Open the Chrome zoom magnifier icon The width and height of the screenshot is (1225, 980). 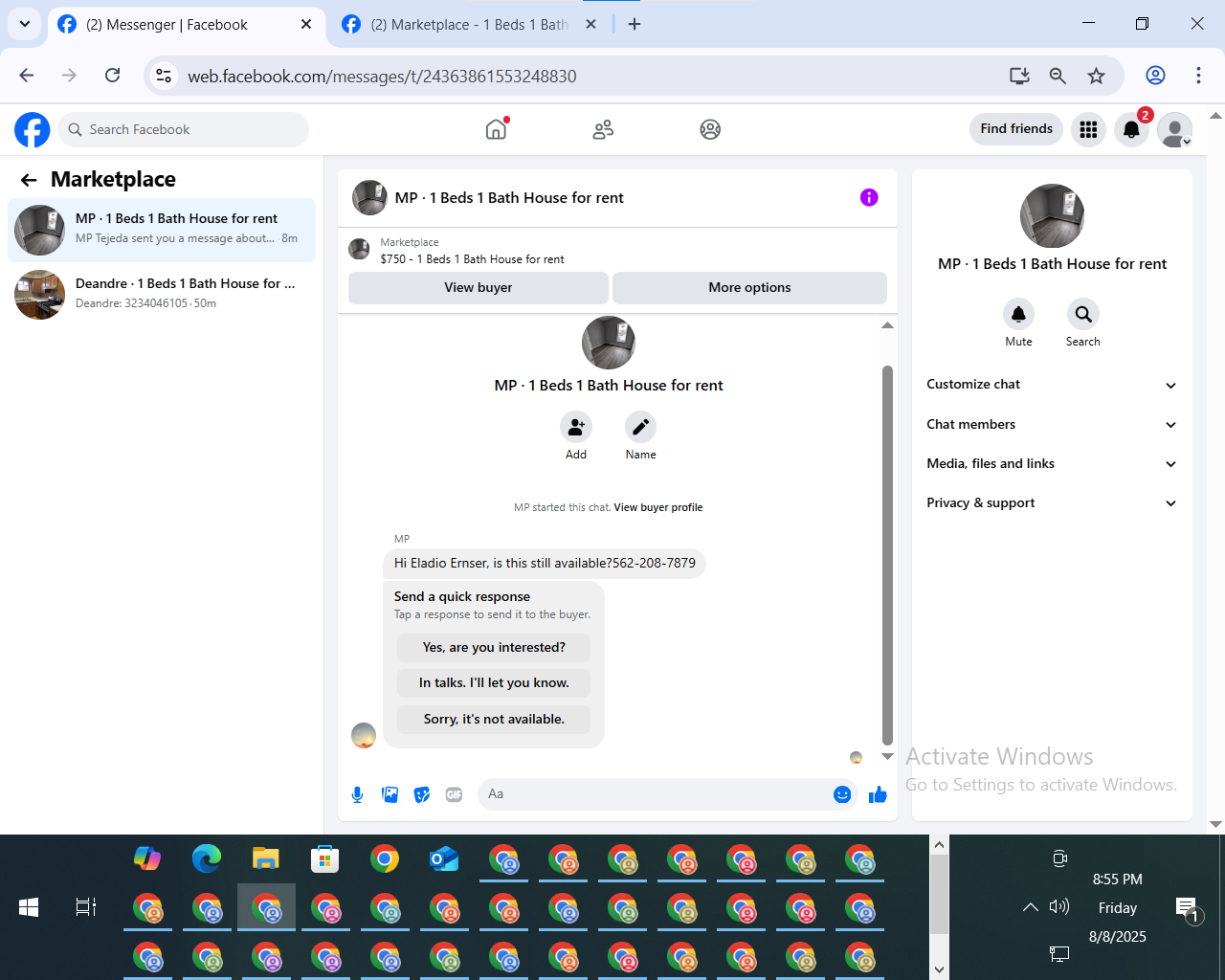1058,76
